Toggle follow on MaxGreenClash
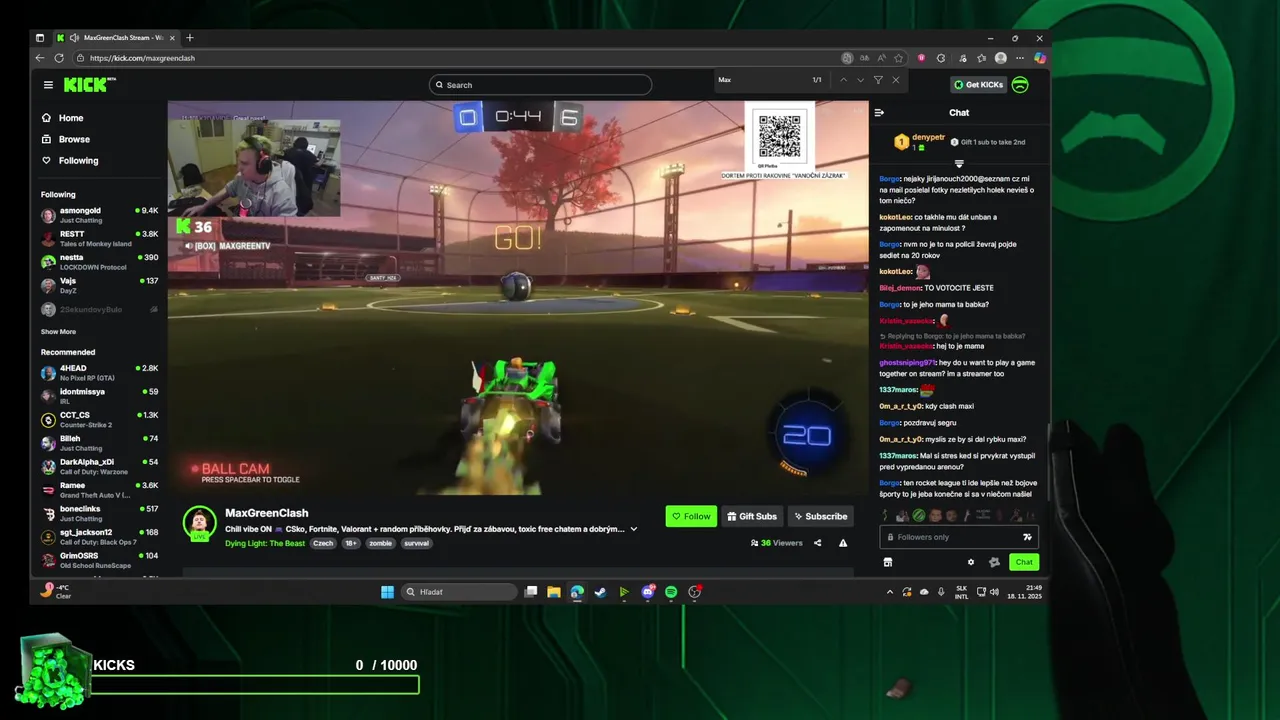Screen dimensions: 1280x720 tap(691, 516)
